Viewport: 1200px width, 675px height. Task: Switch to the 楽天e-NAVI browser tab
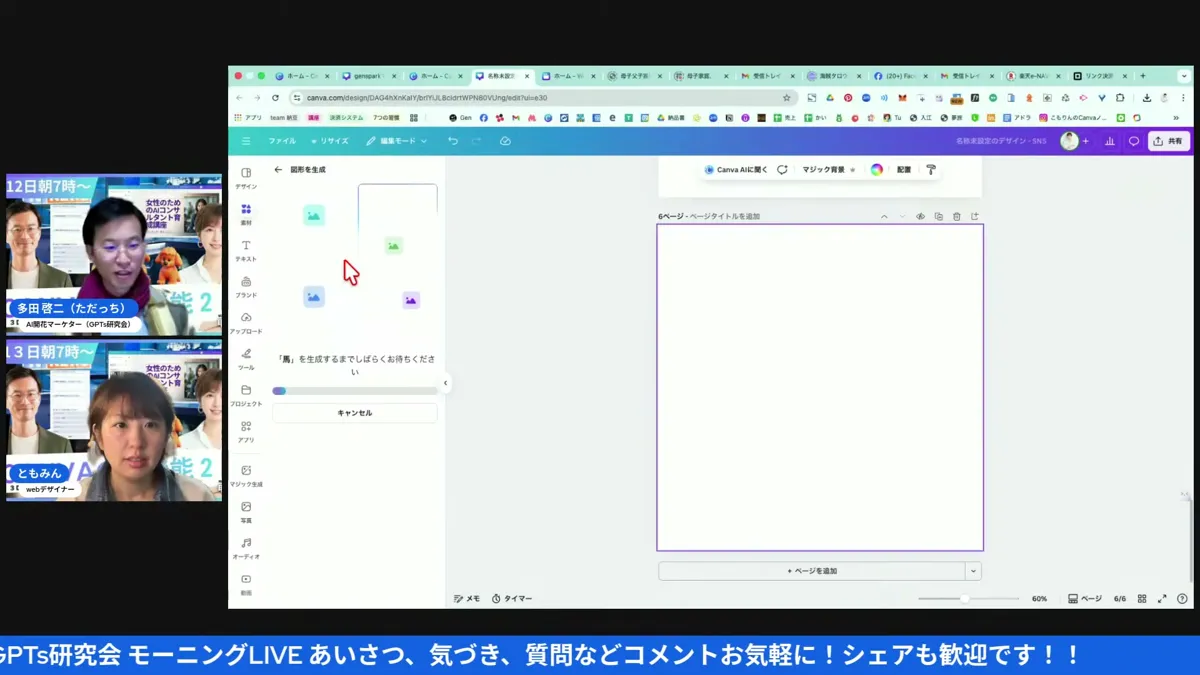click(x=1032, y=76)
